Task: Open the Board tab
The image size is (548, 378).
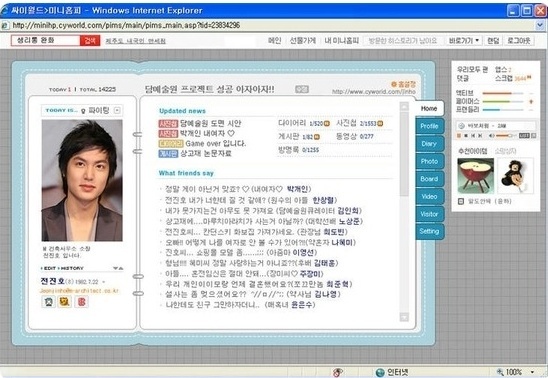Action: 430,179
